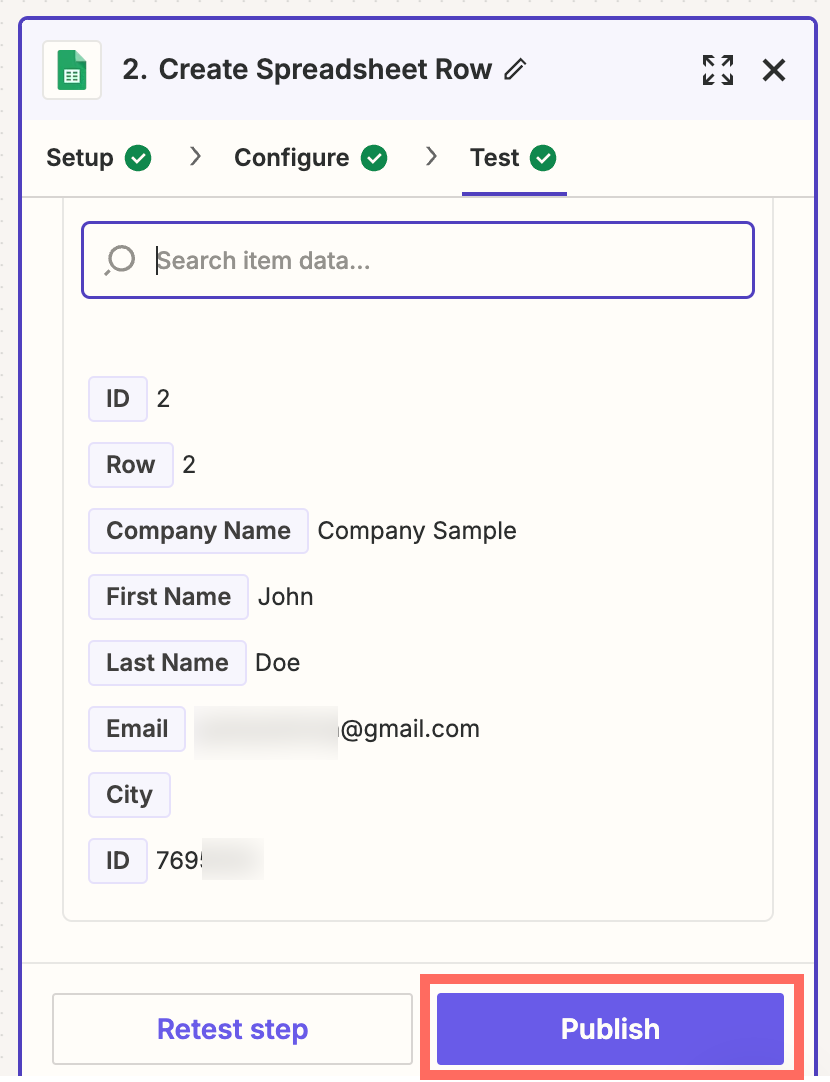Select the Company Name field label
Viewport: 830px width, 1082px height.
(198, 531)
